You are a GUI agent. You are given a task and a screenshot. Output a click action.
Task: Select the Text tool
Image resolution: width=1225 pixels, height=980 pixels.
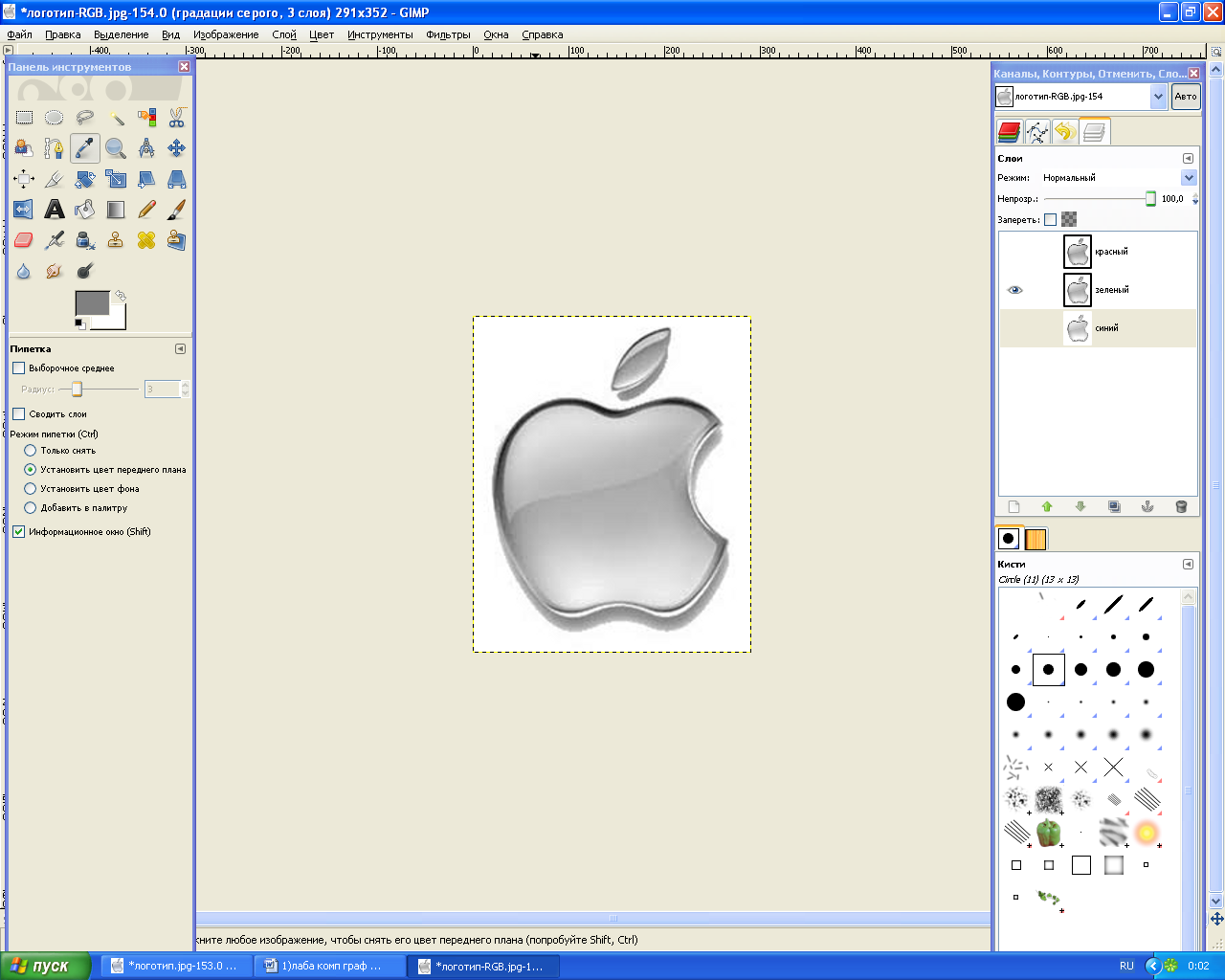(55, 210)
